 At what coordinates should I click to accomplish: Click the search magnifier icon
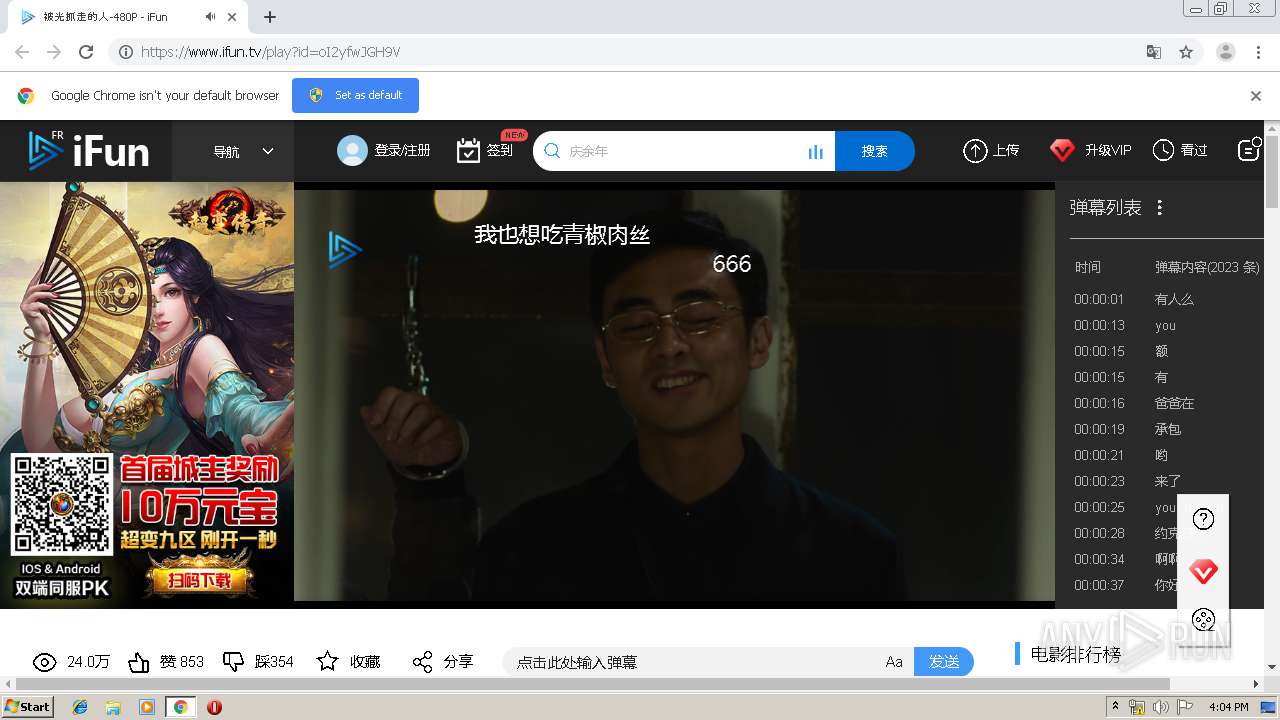tap(552, 151)
